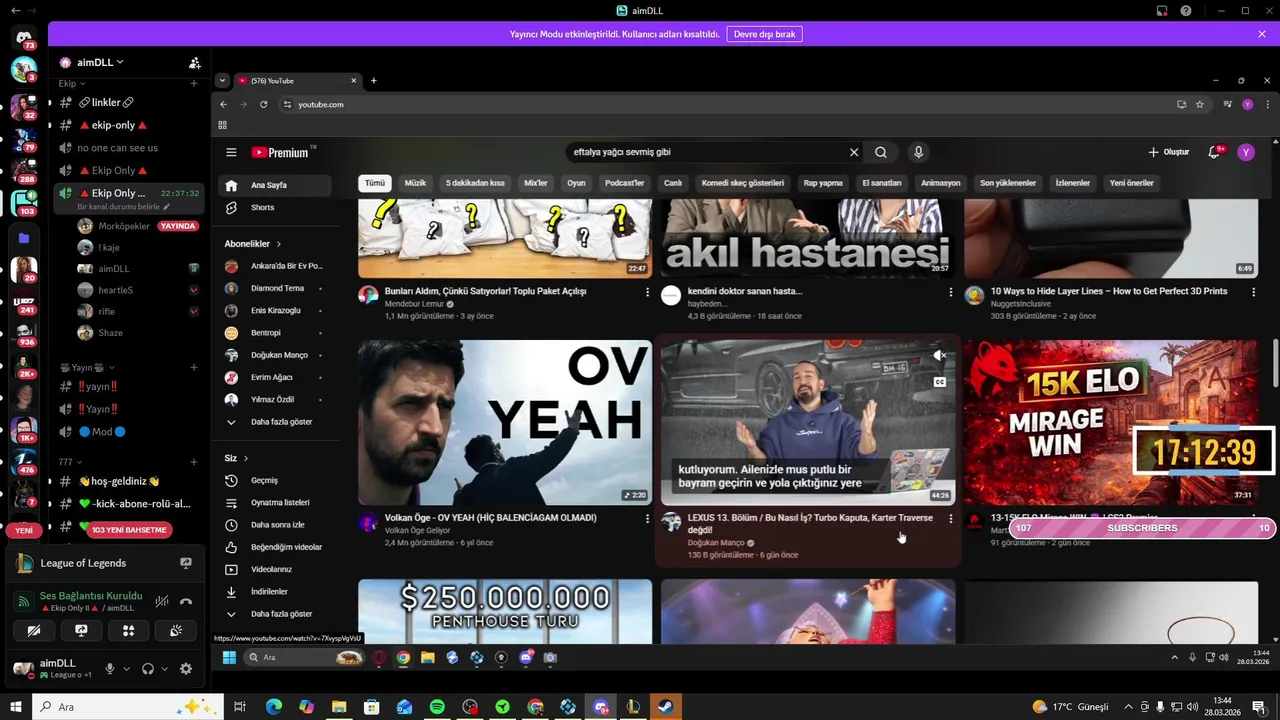
Task: Open the aimDLL server name dropdown
Action: [100, 62]
